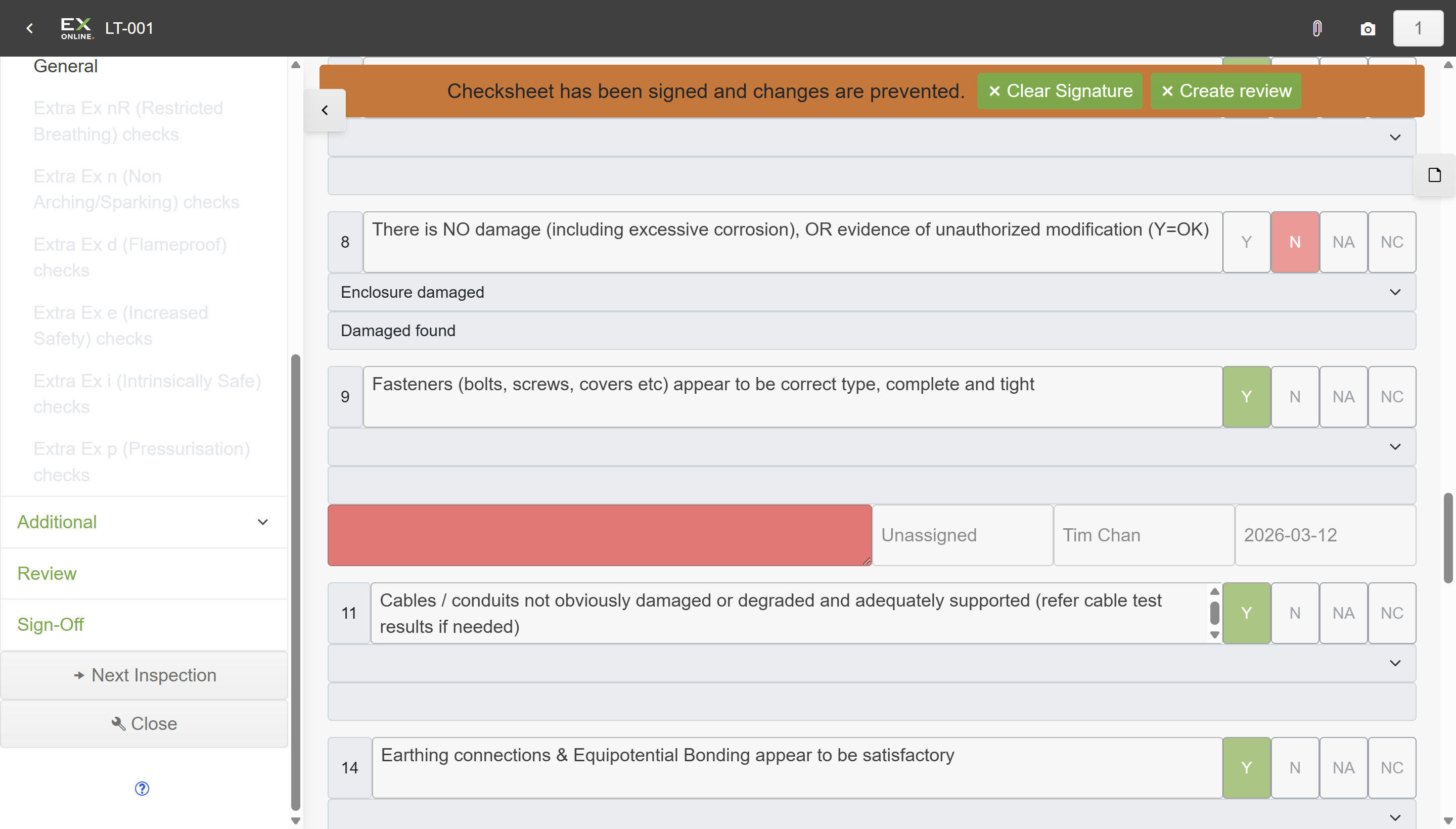Click the Unassigned field
The width and height of the screenshot is (1456, 829).
962,535
